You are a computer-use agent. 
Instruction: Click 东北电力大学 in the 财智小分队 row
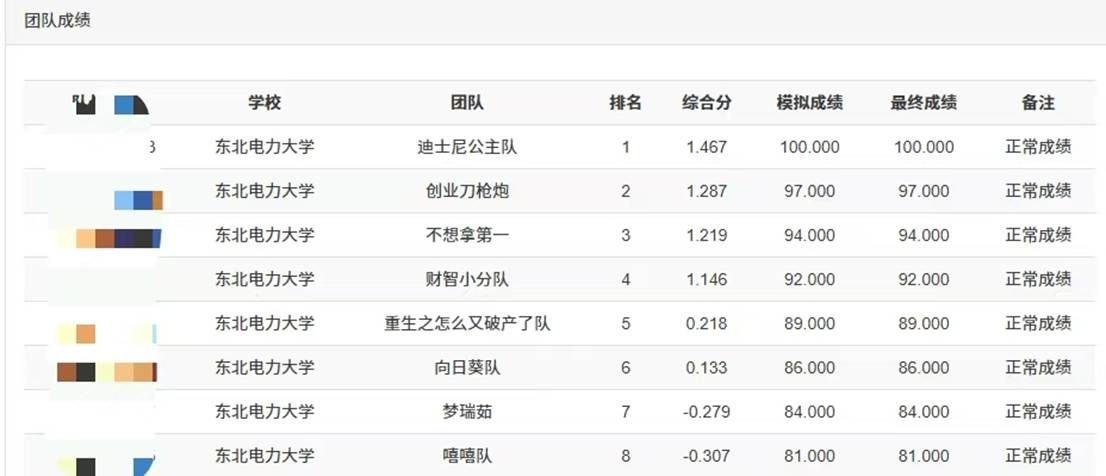265,279
